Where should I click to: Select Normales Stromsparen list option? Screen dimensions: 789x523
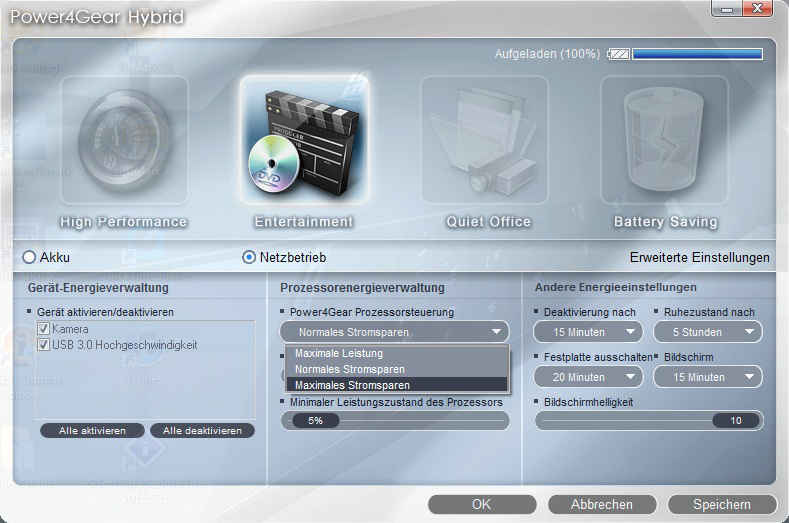[x=397, y=369]
